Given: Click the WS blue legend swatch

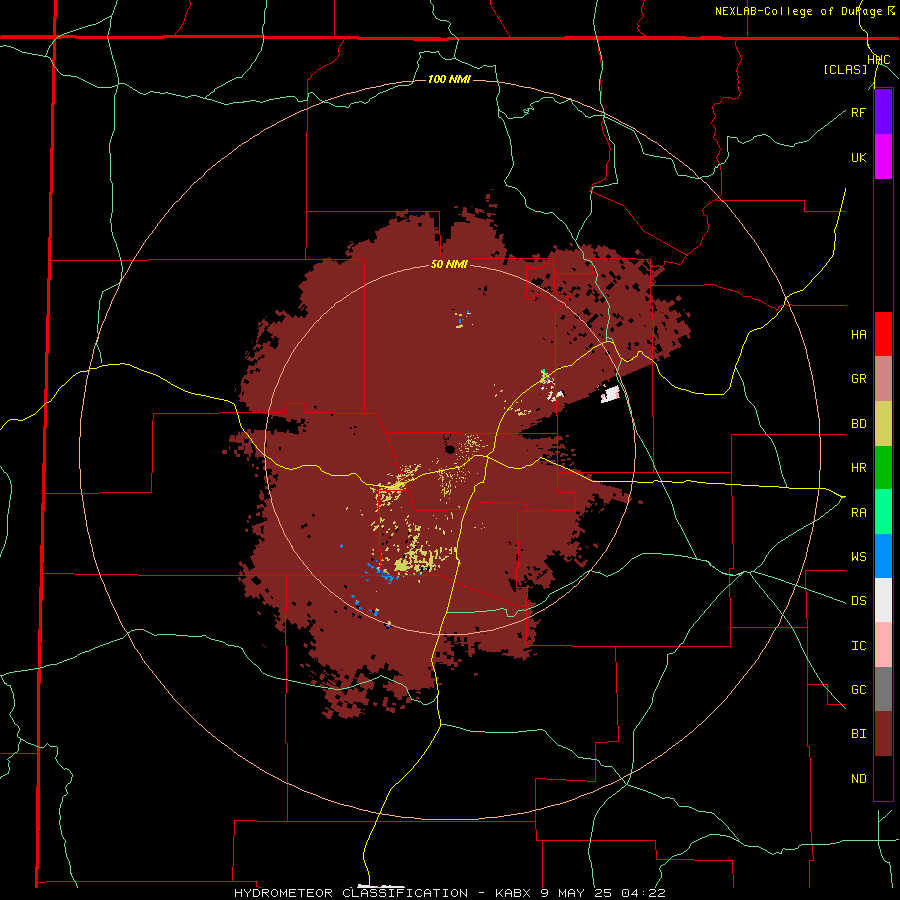Looking at the screenshot, I should (883, 556).
